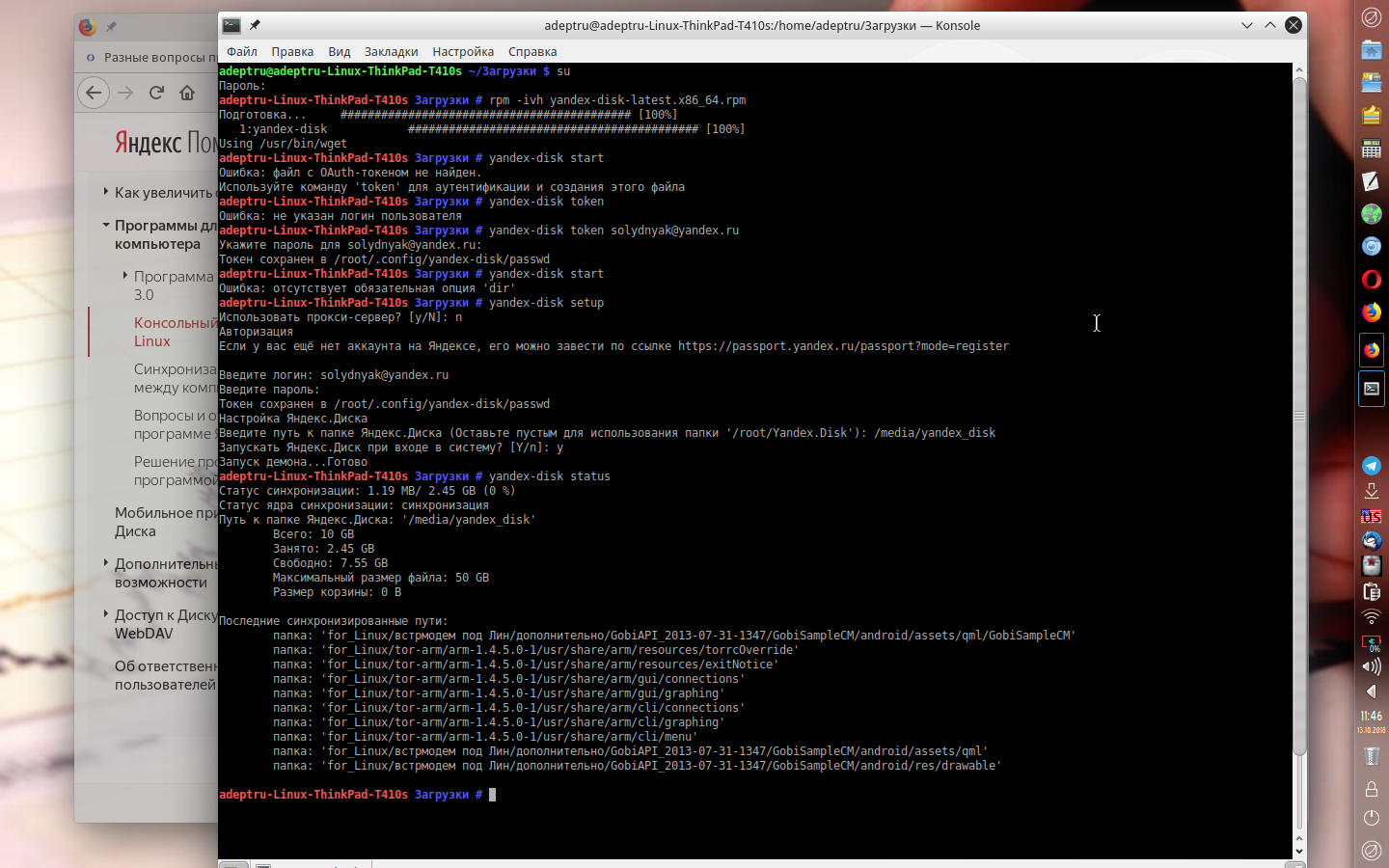Open the 'Решение пр… программой' sidebar link
The width and height of the screenshot is (1389, 868).
pos(176,471)
